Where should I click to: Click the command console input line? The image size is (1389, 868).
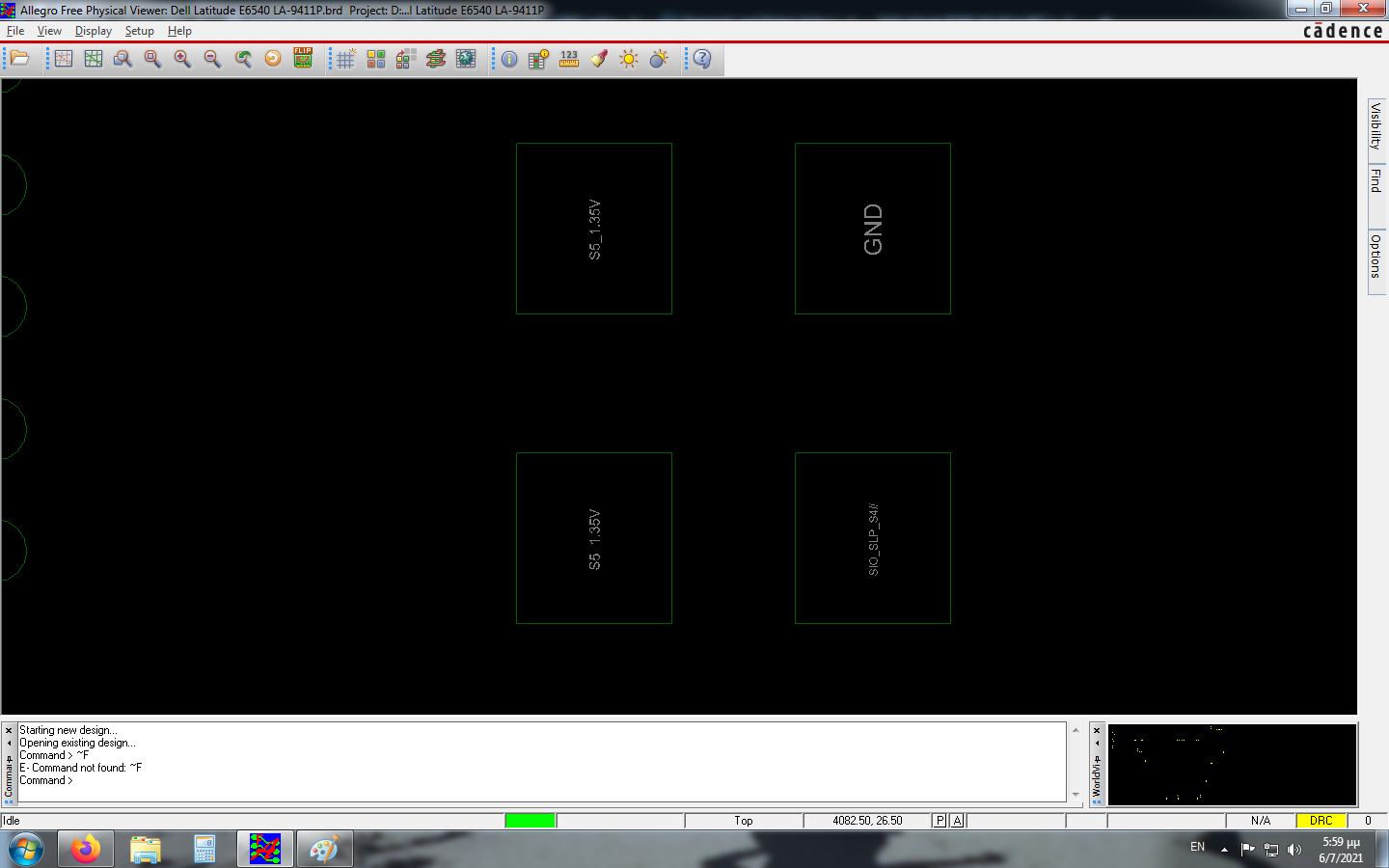click(x=542, y=780)
